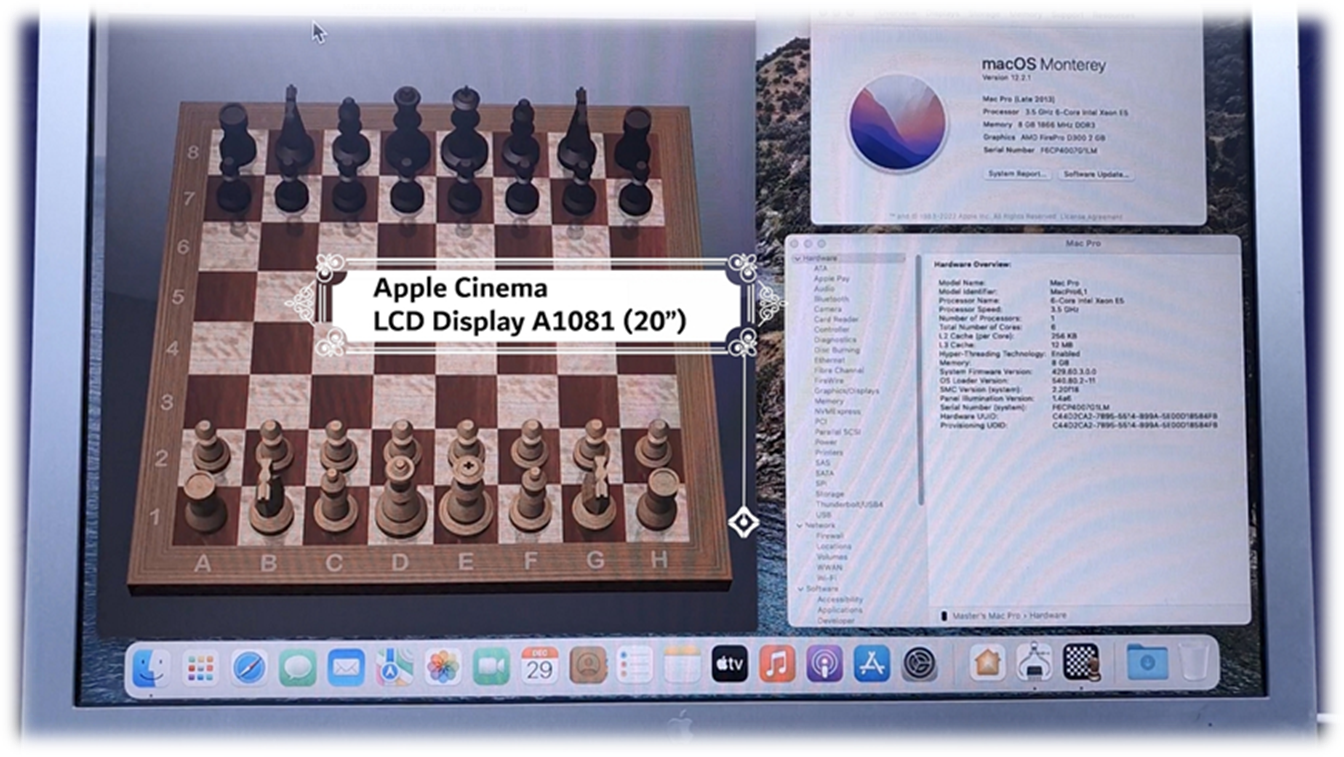Open the Storage tab
This screenshot has height=757, width=1344.
[x=984, y=14]
